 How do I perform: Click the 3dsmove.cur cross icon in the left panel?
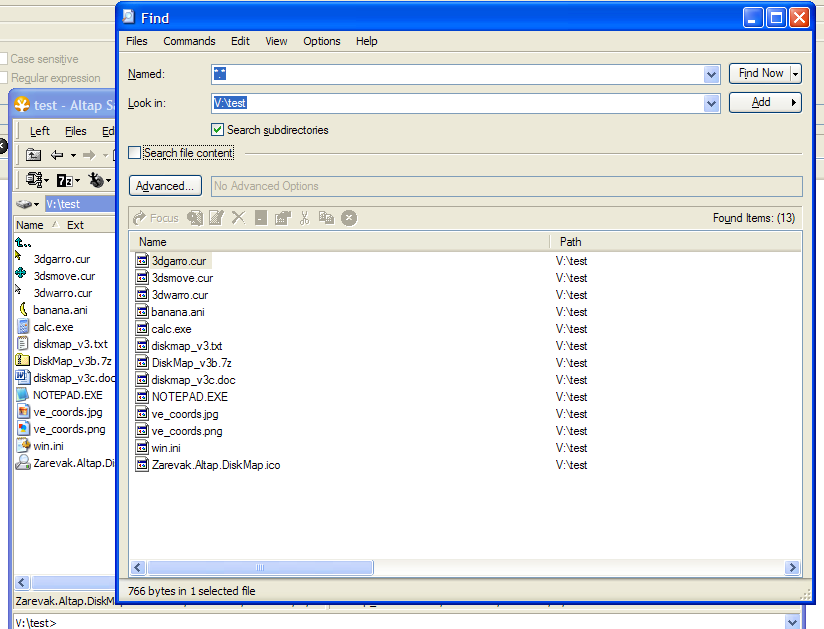21,274
